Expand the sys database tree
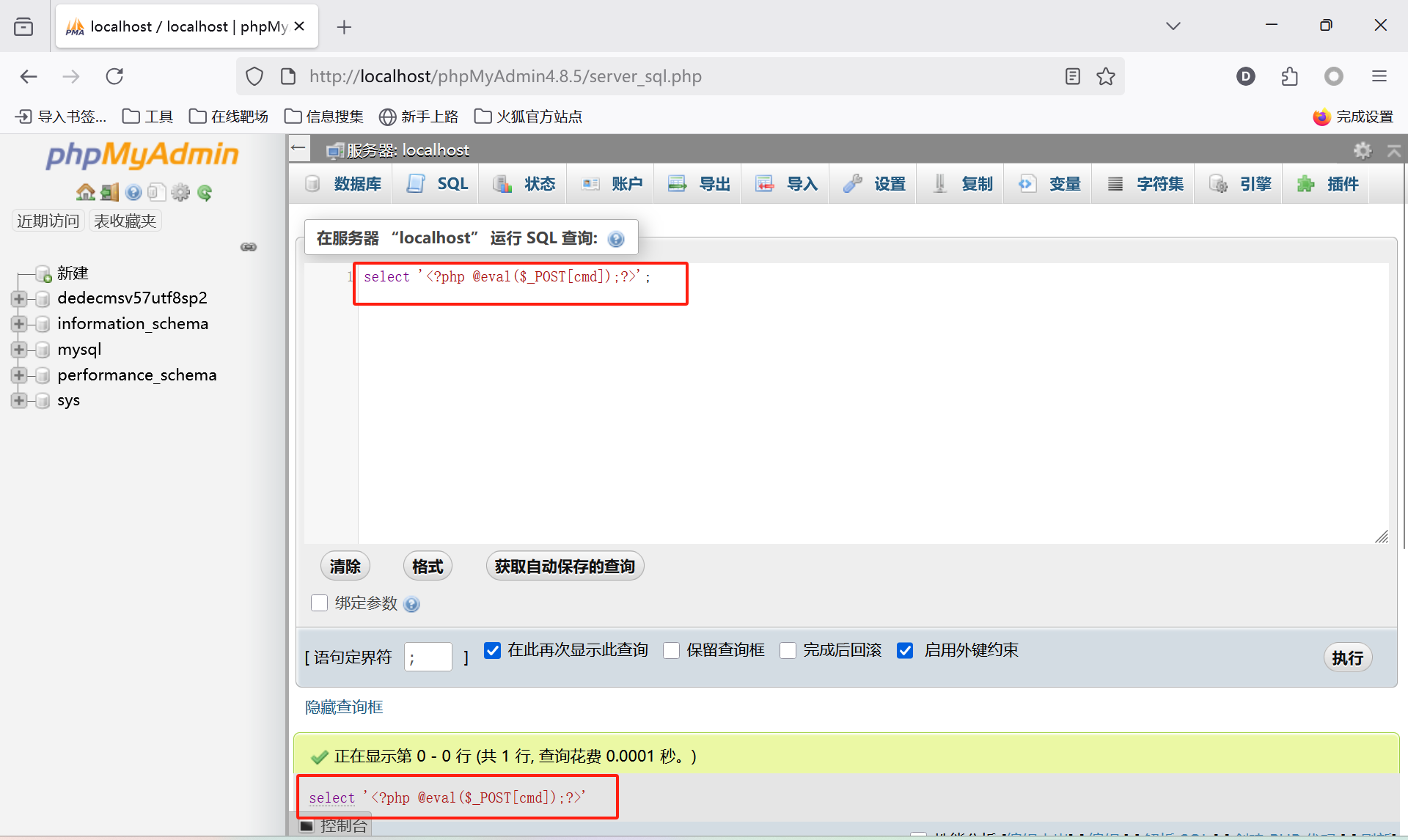Viewport: 1408px width, 840px height. [x=19, y=401]
